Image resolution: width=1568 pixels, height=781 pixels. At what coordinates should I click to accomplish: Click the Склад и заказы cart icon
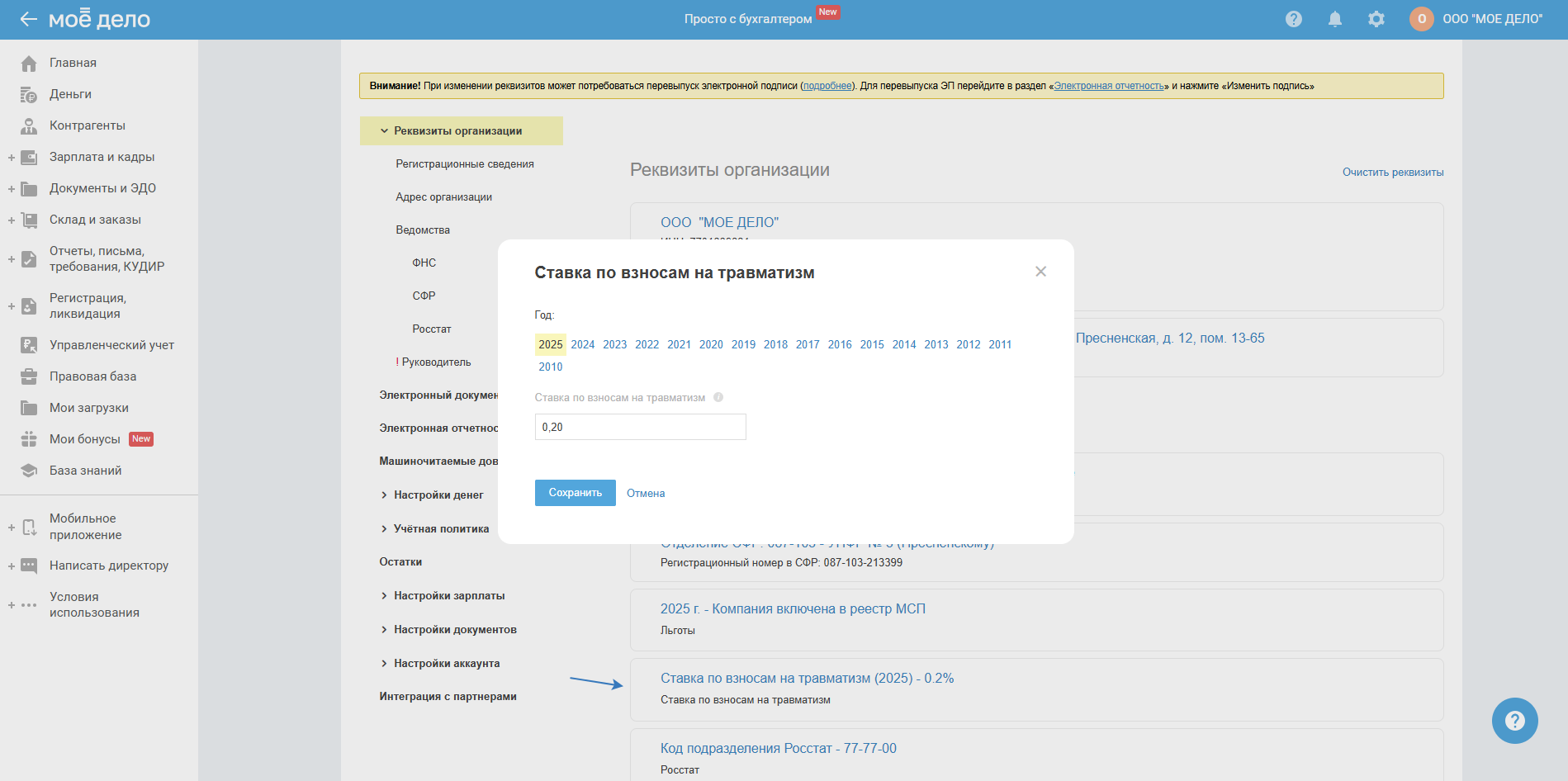point(29,220)
